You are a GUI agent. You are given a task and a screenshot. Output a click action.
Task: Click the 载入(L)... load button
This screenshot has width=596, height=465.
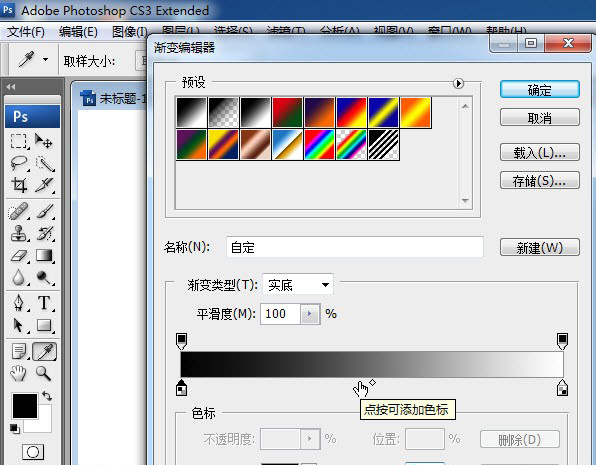(x=540, y=152)
